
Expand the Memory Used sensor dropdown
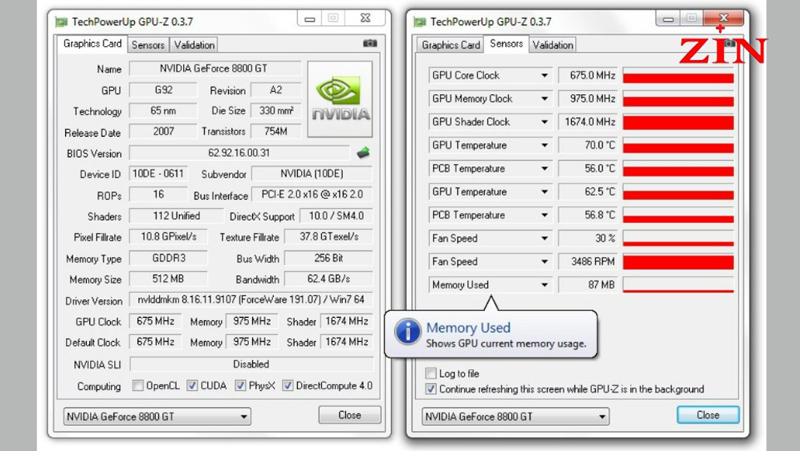[544, 285]
